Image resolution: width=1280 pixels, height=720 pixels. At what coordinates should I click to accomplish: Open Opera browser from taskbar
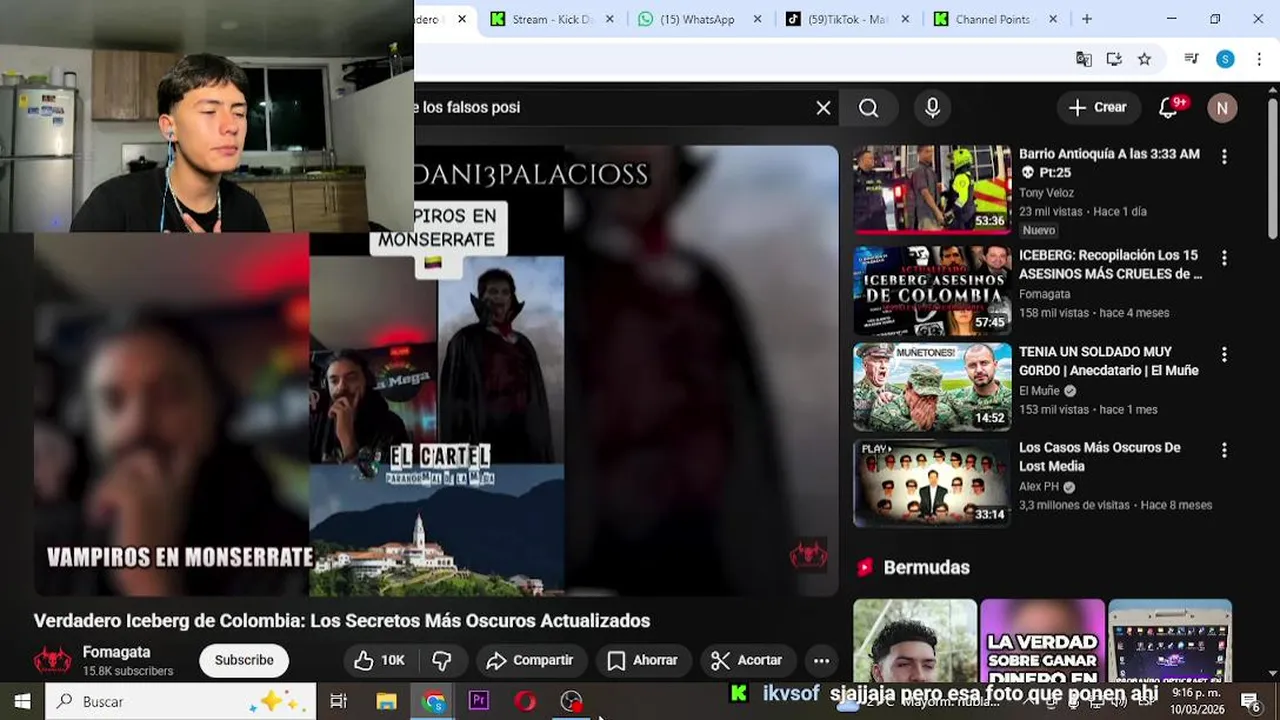coord(525,701)
